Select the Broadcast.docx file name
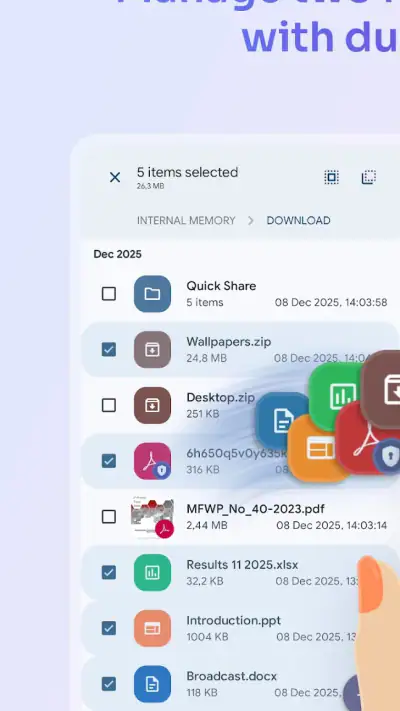400x711 pixels. coord(231,676)
